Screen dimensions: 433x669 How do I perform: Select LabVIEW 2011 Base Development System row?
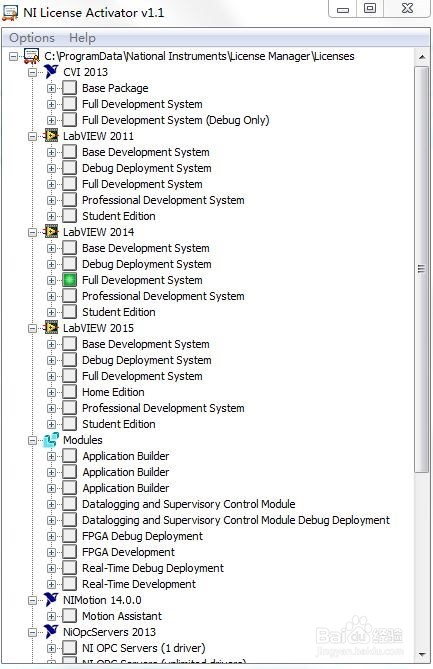(x=145, y=152)
